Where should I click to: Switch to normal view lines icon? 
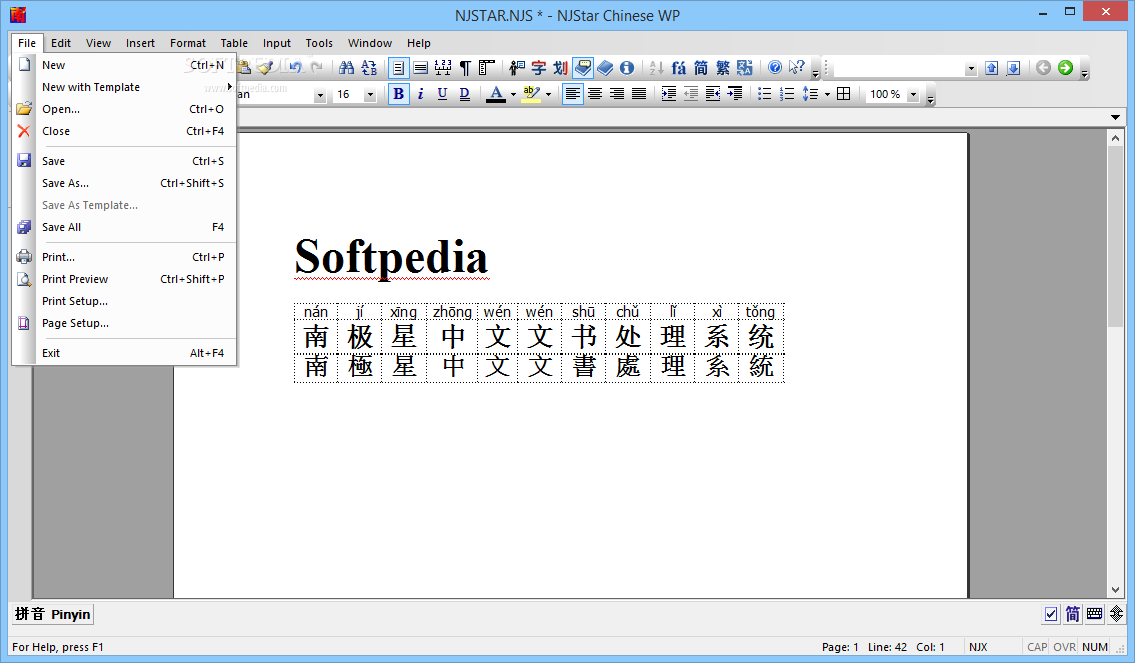421,68
